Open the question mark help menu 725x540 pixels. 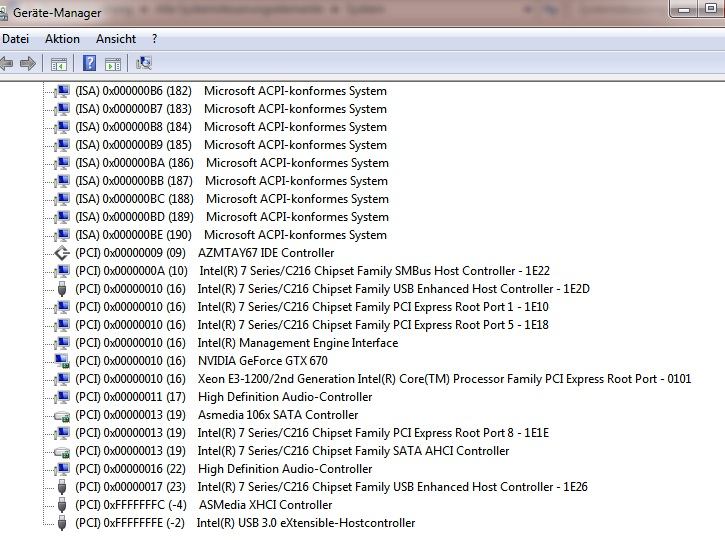(154, 39)
